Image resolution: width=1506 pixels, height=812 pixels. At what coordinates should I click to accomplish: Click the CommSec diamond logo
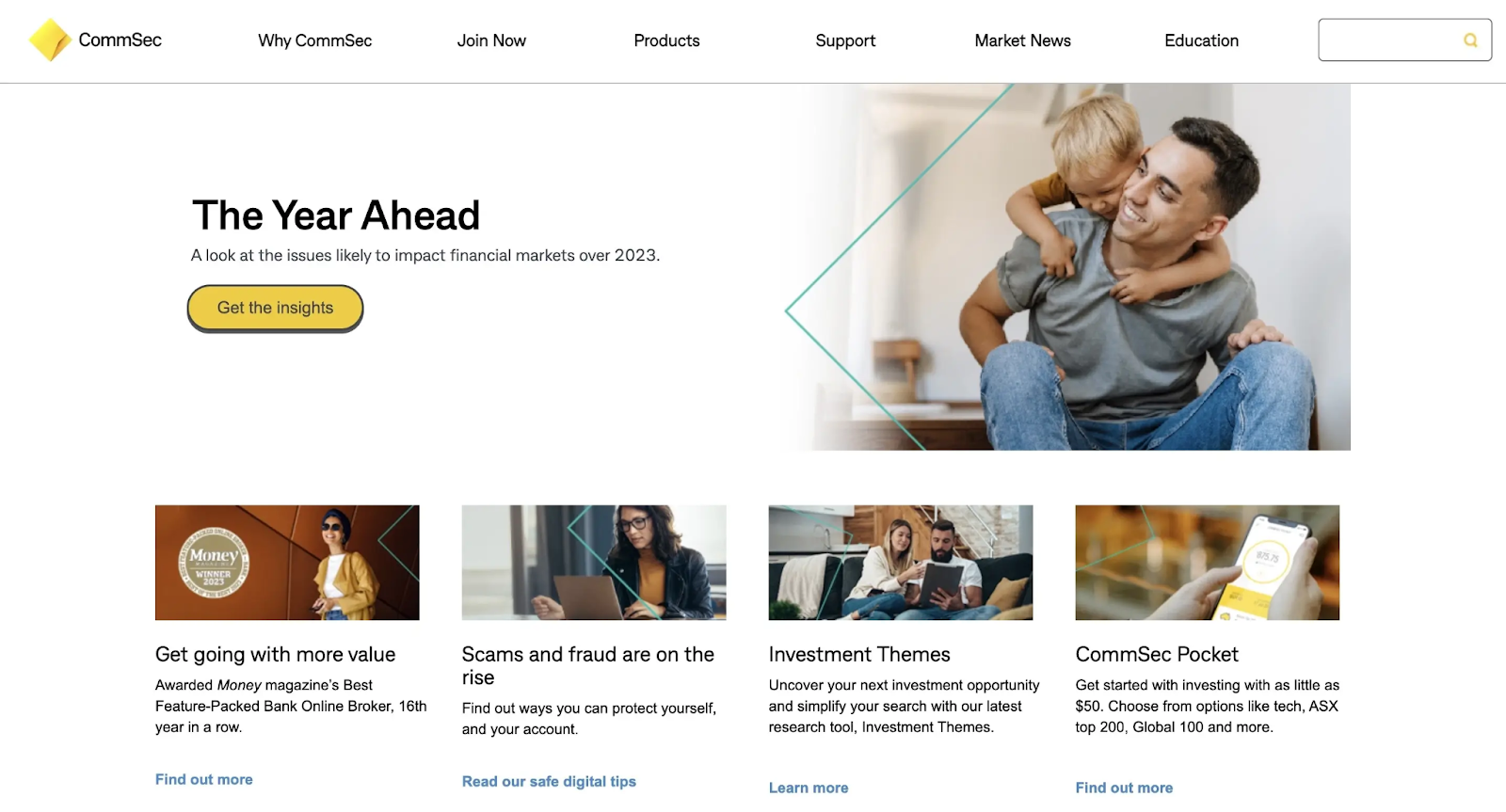coord(50,40)
